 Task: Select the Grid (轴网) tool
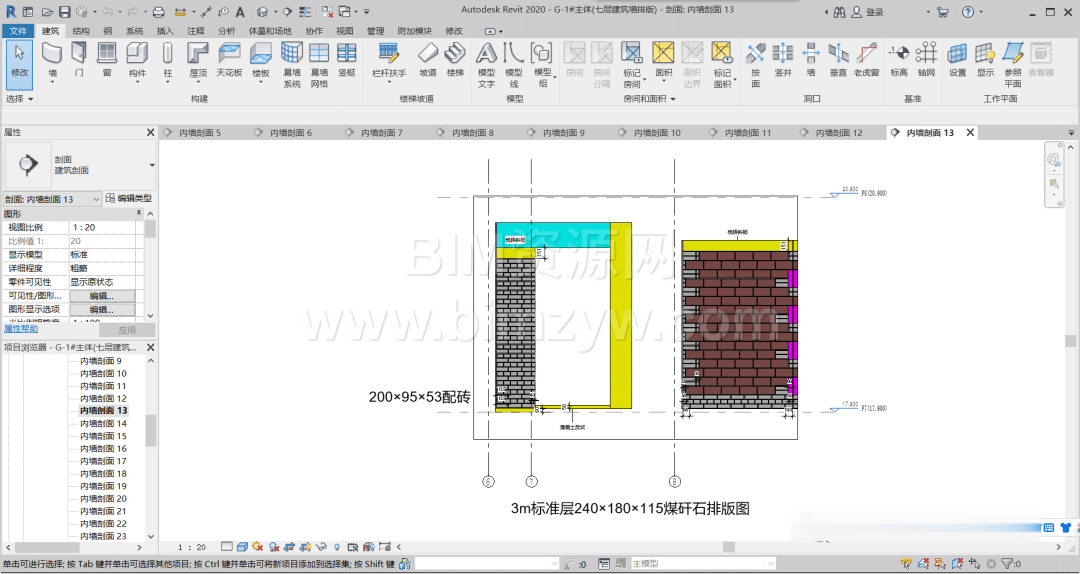coord(926,59)
